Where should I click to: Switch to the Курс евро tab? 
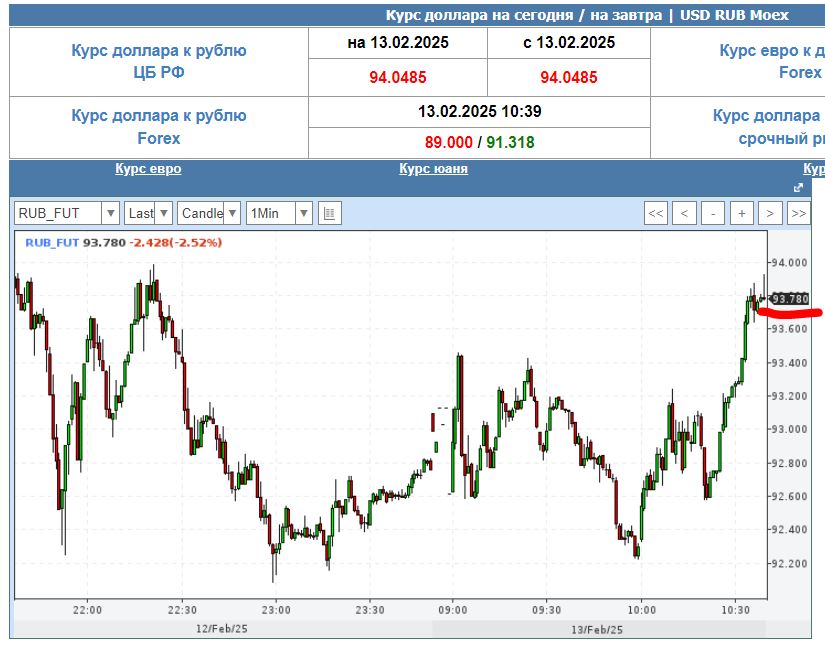(x=148, y=169)
